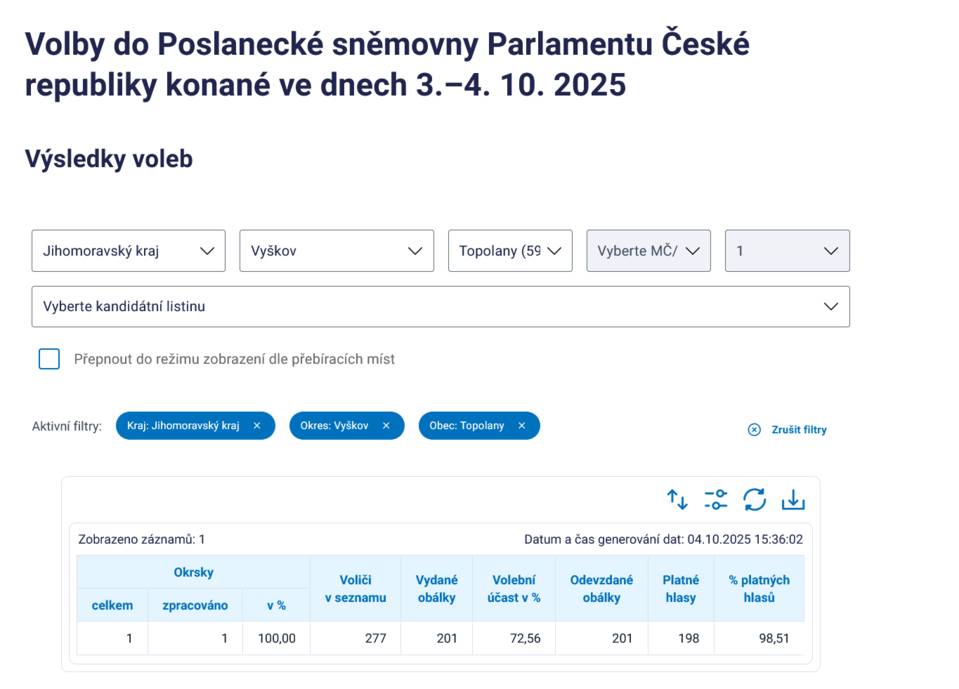This screenshot has width=959, height=689.
Task: Expand the Vyškov district dropdown
Action: tap(336, 251)
